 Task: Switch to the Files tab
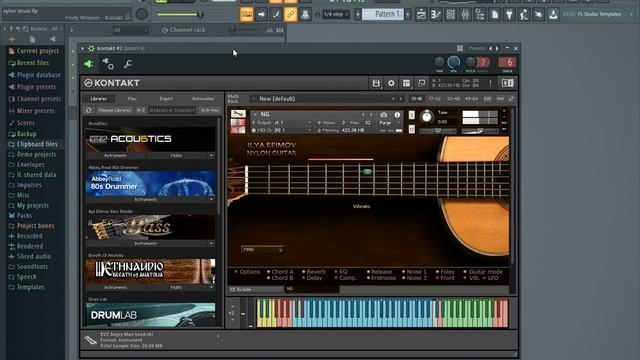pos(132,99)
